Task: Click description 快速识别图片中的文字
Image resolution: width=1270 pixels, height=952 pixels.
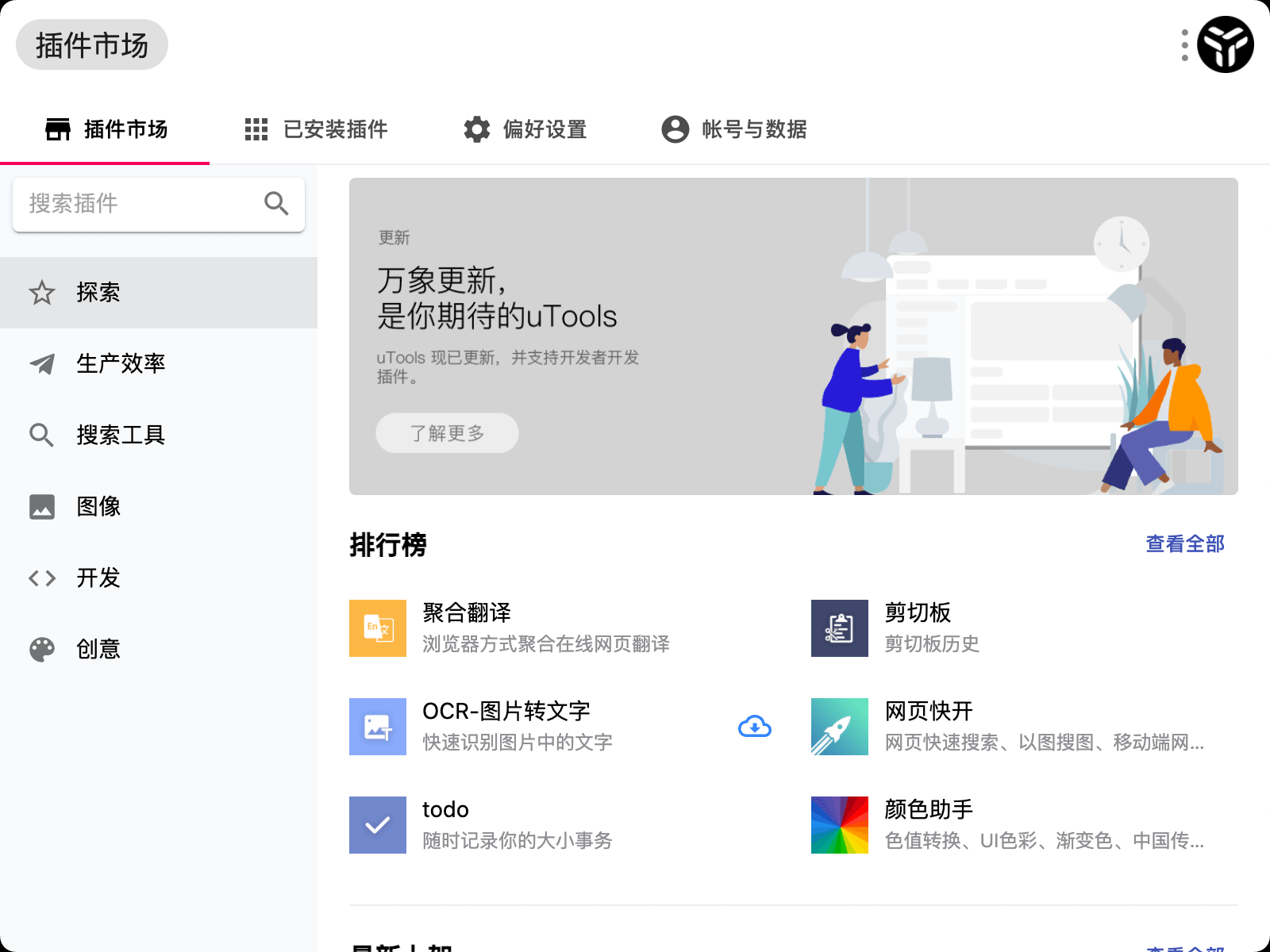Action: [518, 743]
